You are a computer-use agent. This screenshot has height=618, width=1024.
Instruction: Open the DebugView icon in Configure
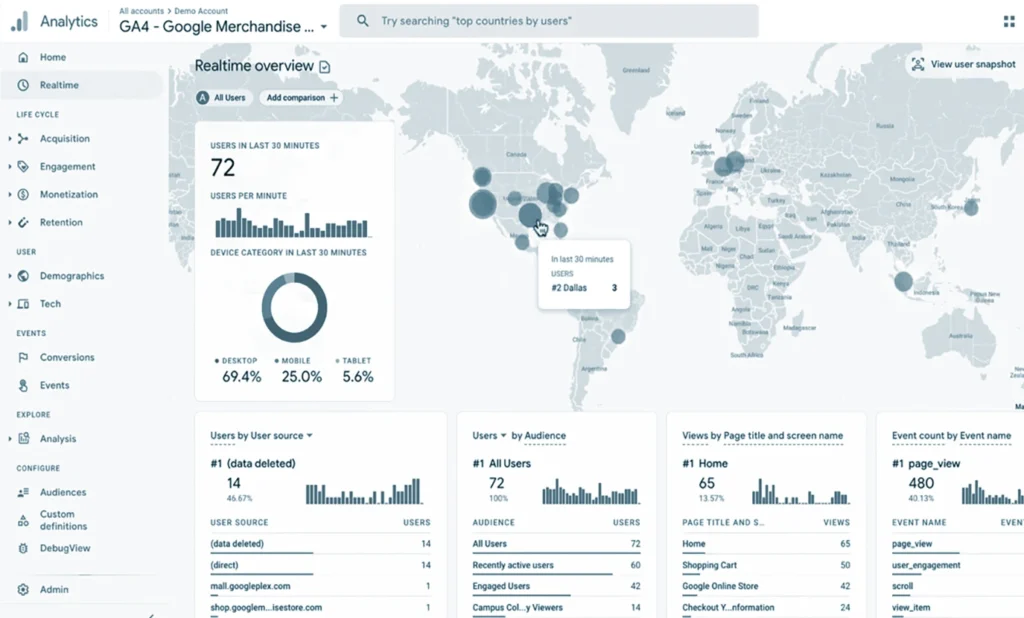(x=23, y=548)
